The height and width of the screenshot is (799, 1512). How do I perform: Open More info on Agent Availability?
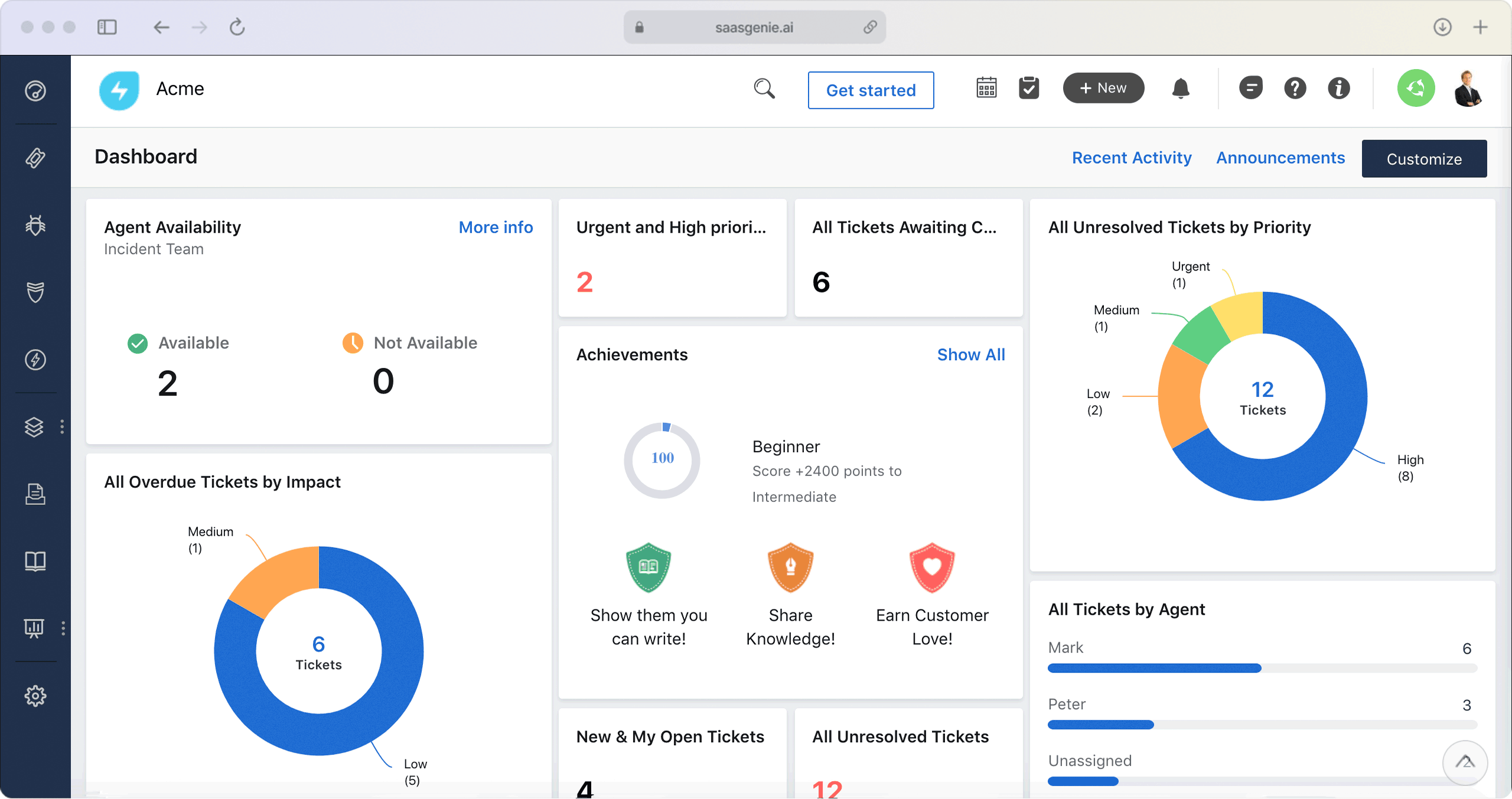pos(496,227)
